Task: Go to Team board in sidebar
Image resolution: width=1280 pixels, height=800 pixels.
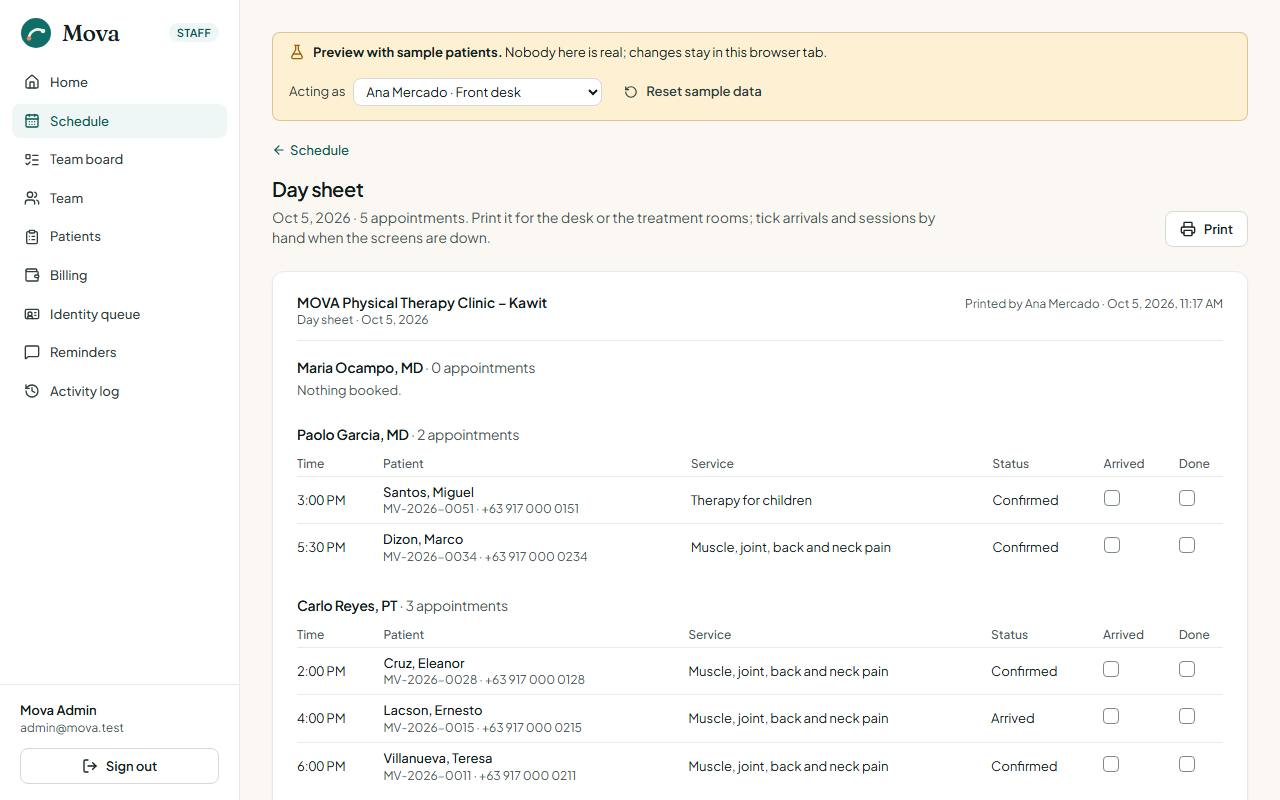Action: 119,159
